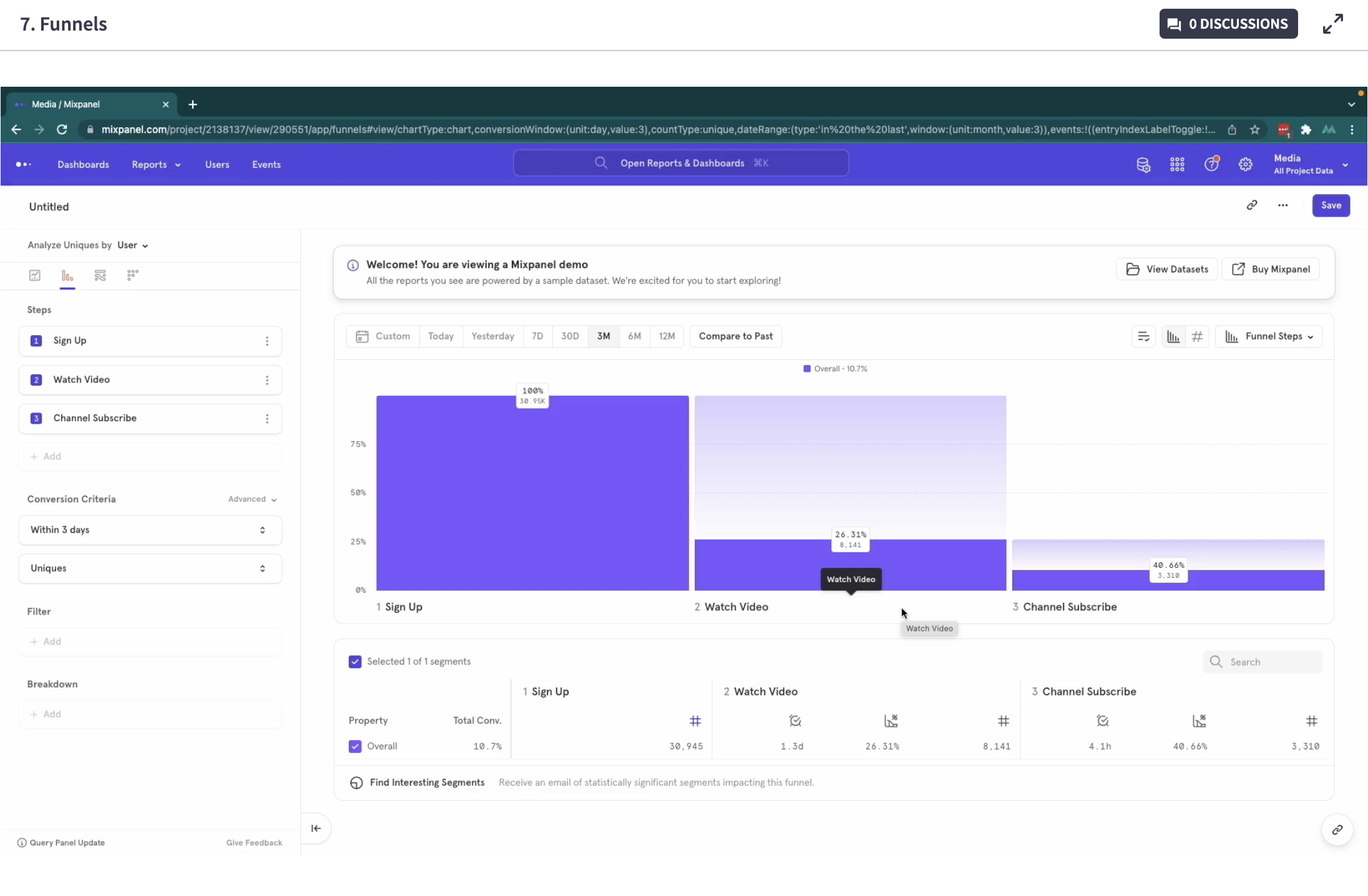The image size is (1368, 896).
Task: Go to the Users page
Action: [x=217, y=164]
